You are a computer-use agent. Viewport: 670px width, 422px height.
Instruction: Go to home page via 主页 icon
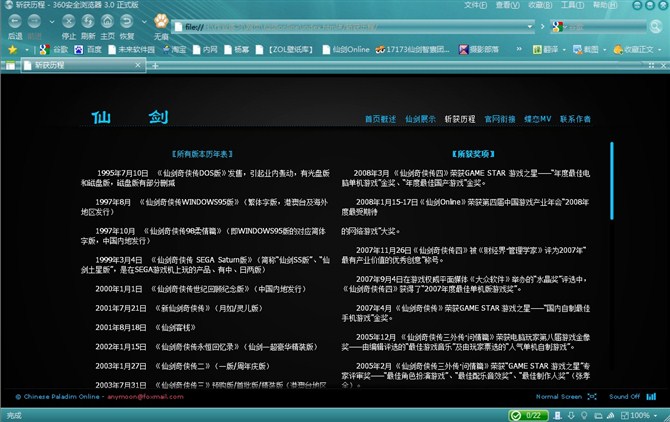107,21
